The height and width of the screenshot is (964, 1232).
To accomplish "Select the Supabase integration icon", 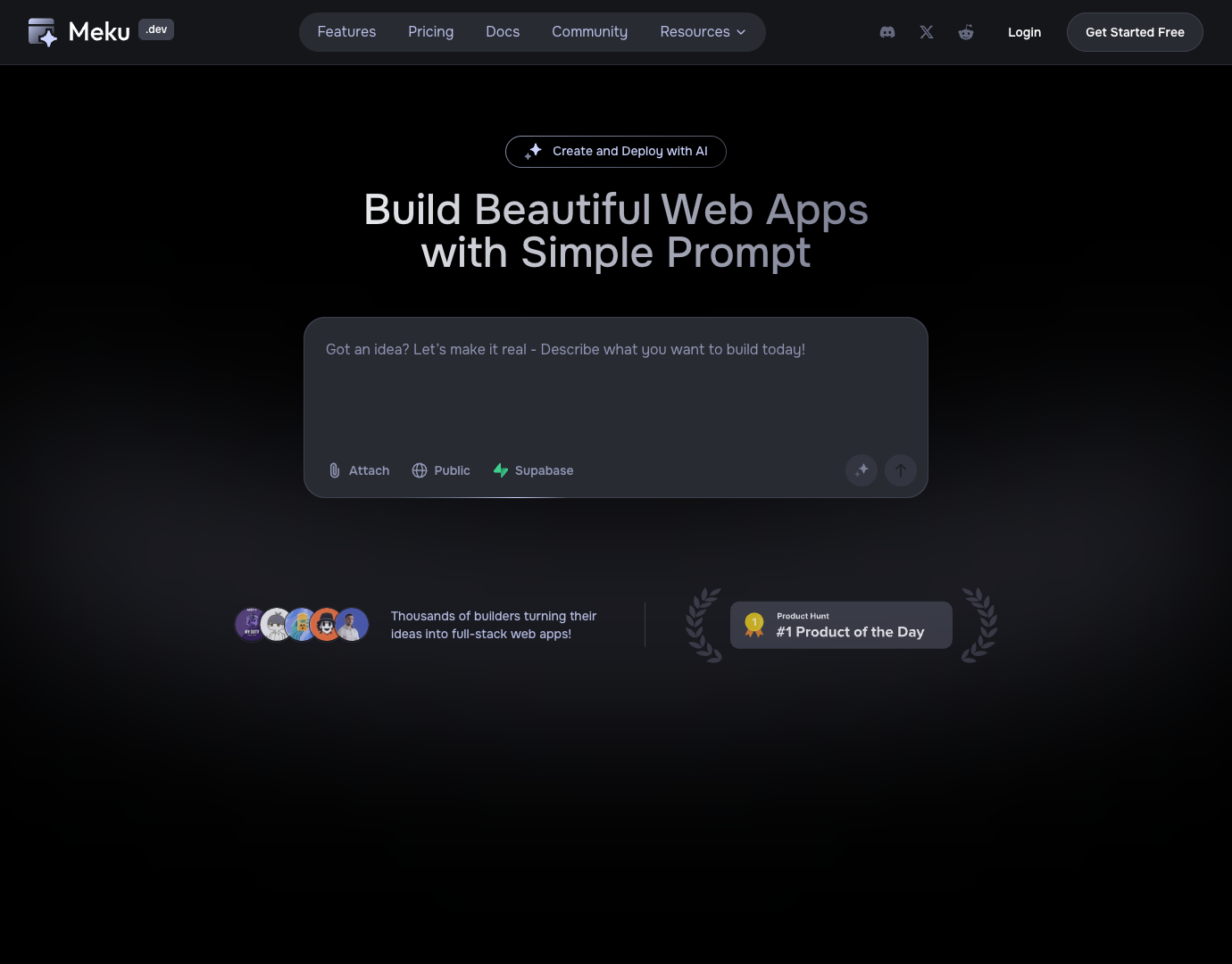I will (x=502, y=470).
